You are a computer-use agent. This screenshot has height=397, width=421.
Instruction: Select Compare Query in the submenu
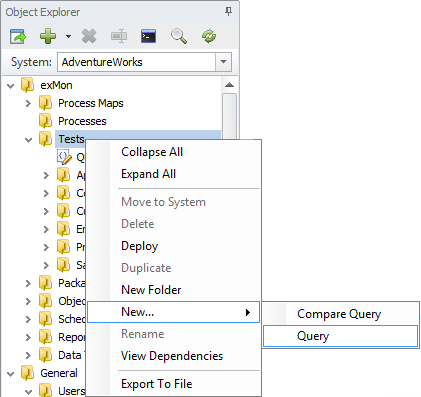[340, 314]
